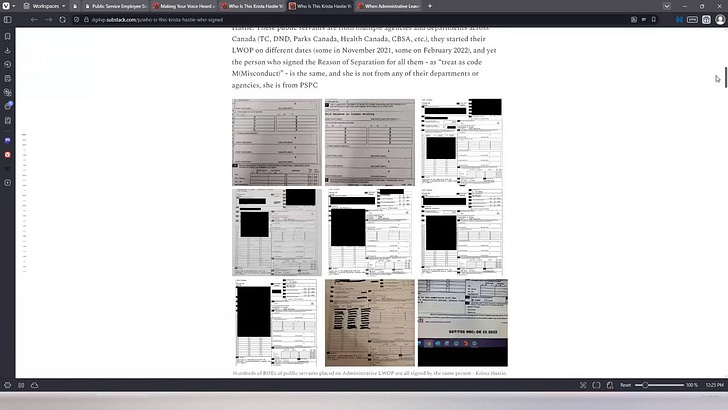Open the Downloads panel
728x410 pixels.
[7, 50]
